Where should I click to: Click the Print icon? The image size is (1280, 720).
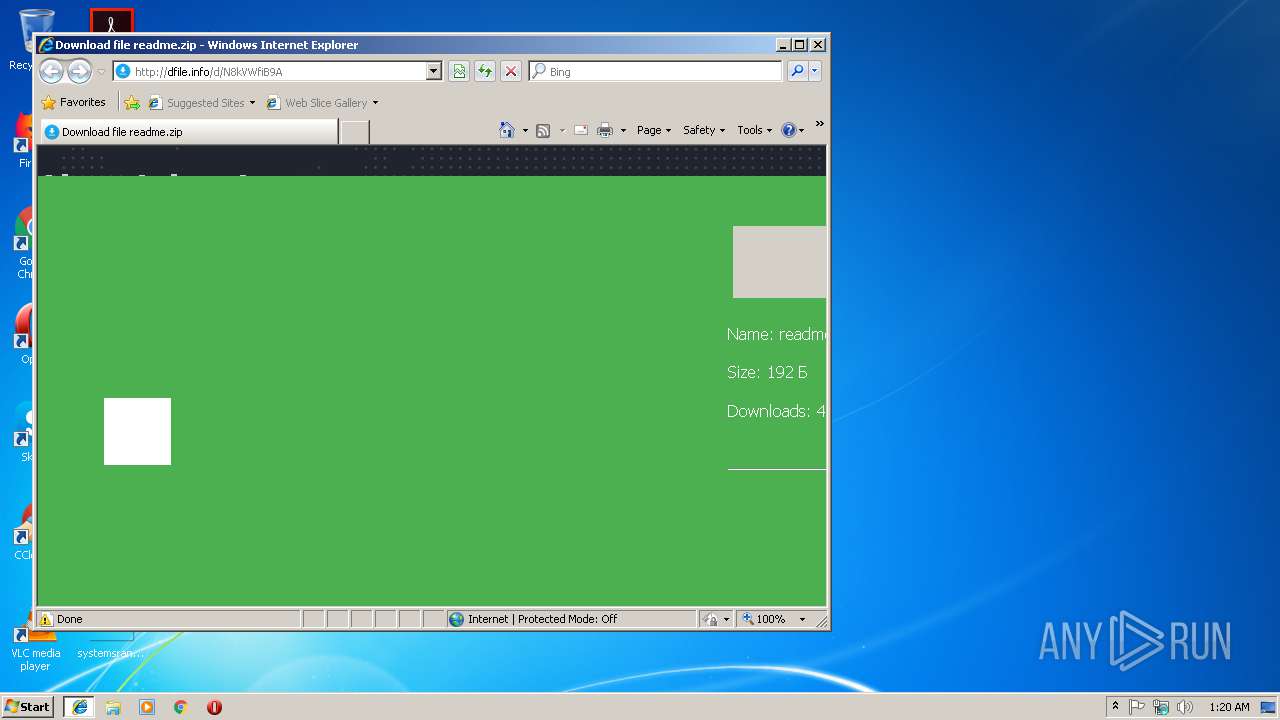click(605, 130)
